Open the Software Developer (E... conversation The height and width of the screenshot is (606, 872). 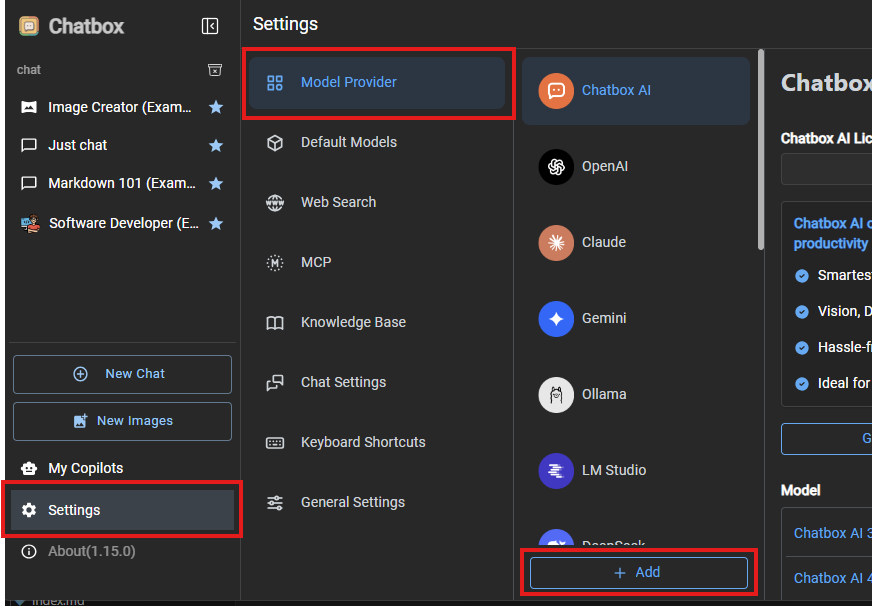123,223
